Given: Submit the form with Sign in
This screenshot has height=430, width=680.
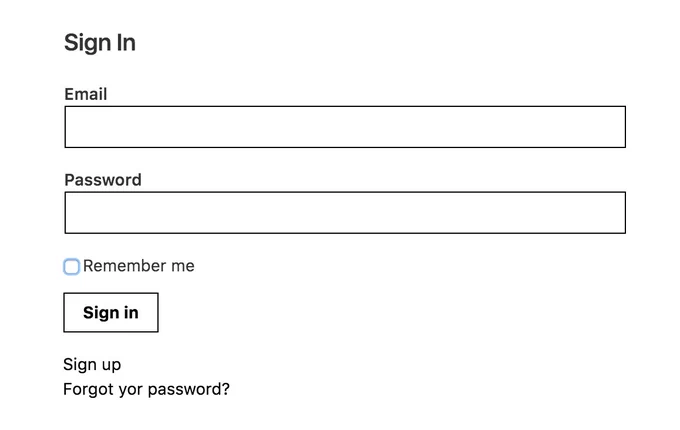Looking at the screenshot, I should click(x=111, y=313).
